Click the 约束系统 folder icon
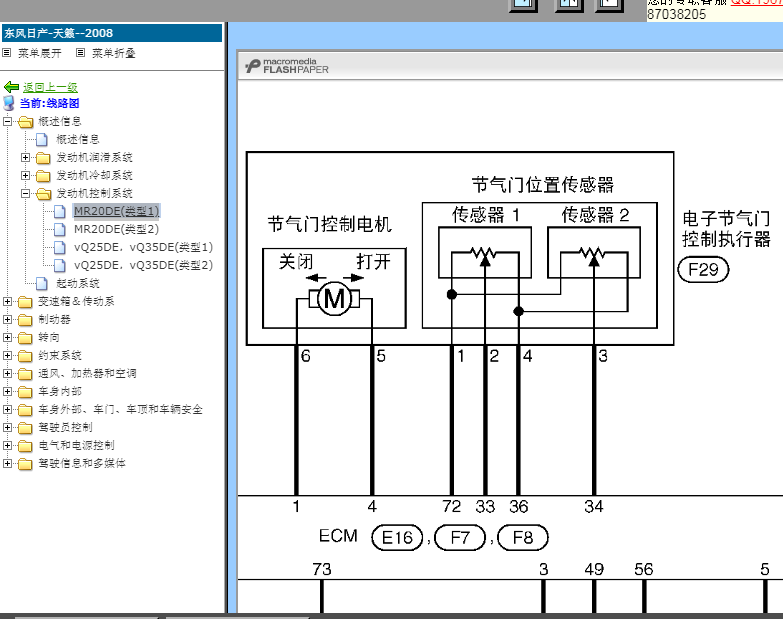783x619 pixels. [25, 356]
